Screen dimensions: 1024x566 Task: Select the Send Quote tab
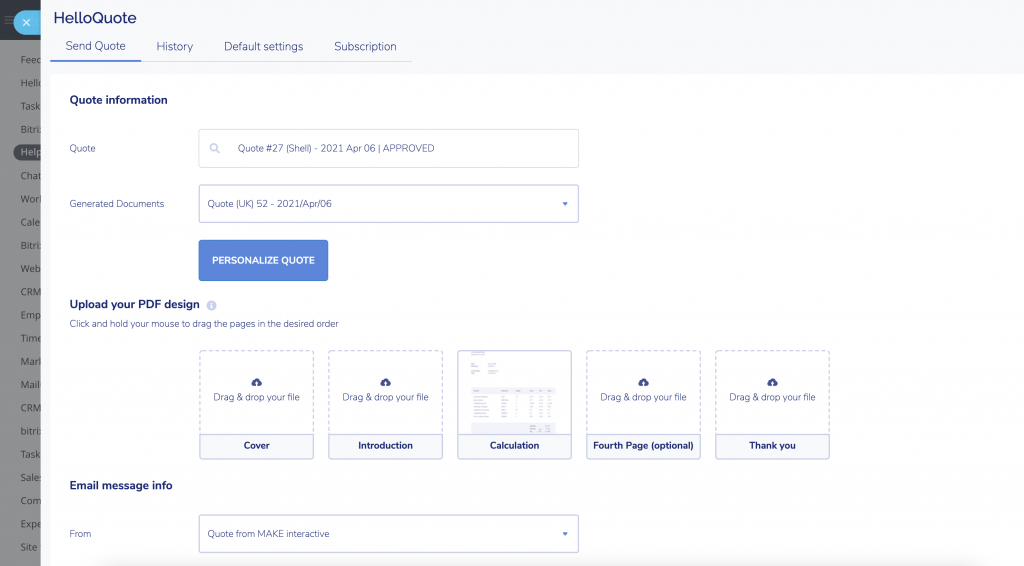click(x=96, y=46)
